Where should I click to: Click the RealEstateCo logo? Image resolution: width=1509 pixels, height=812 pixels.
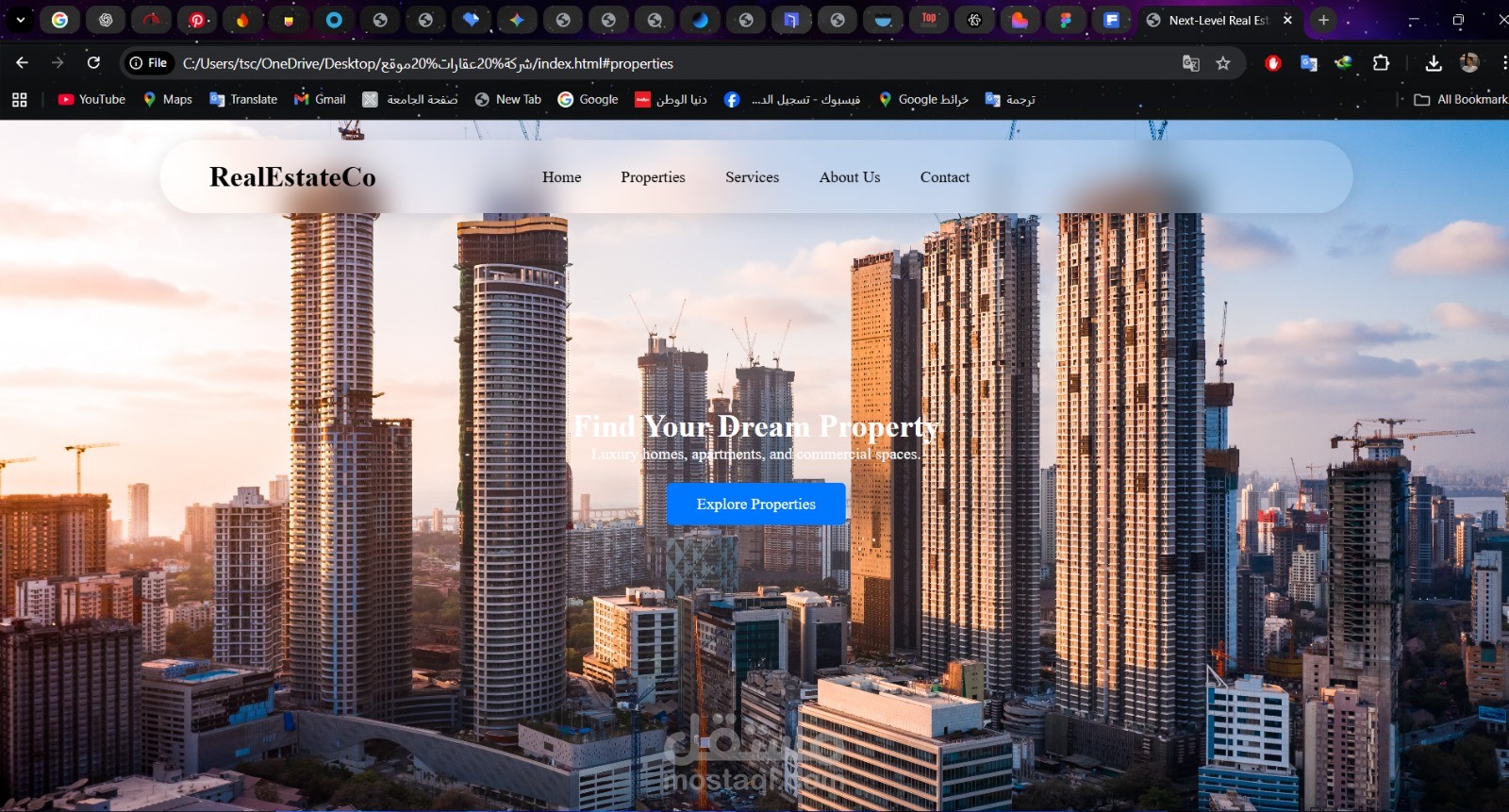coord(292,177)
